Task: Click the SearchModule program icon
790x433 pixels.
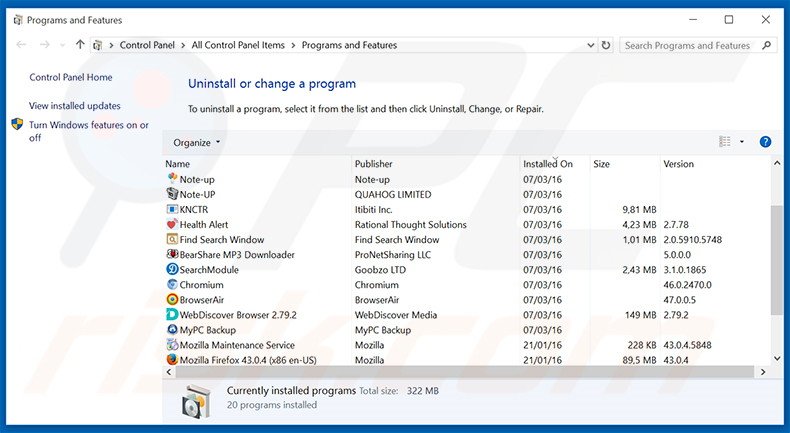Action: coord(172,269)
